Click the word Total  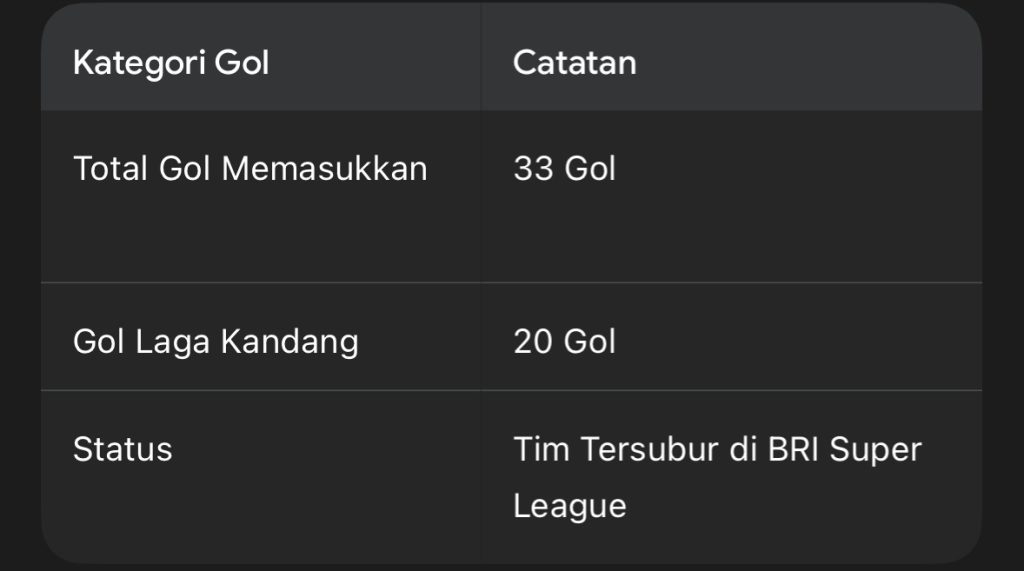pos(111,169)
